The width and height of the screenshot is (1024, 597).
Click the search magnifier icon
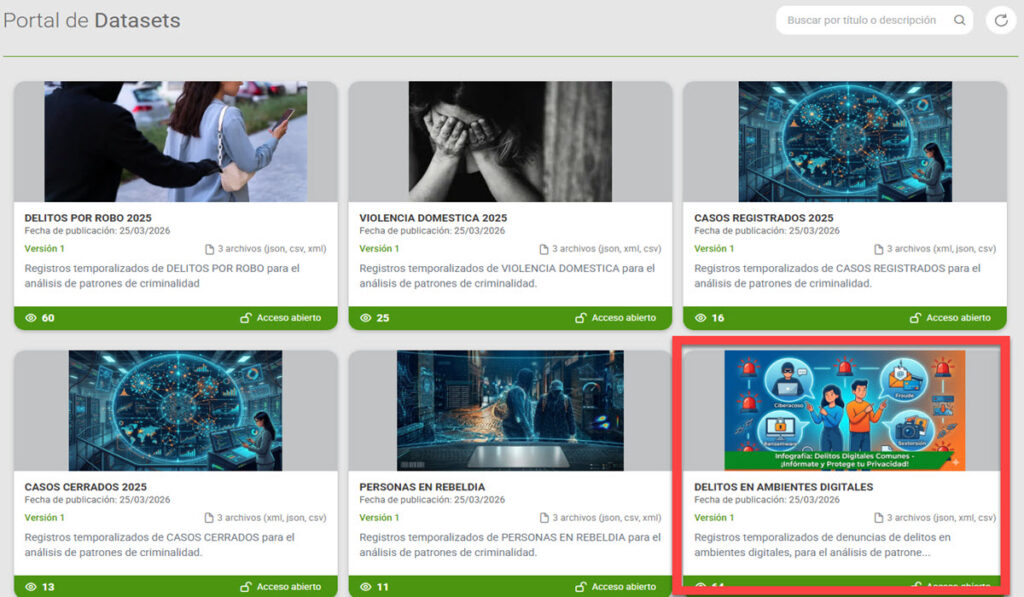click(959, 20)
